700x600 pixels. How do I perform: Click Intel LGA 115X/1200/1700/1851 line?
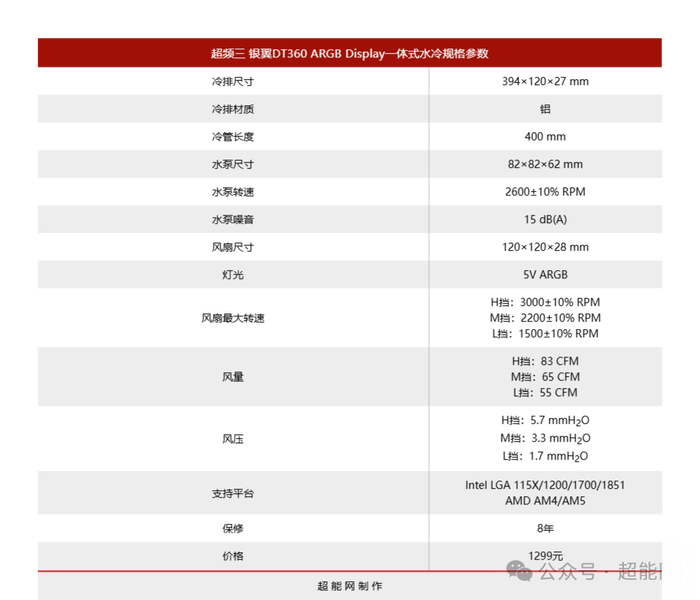coord(545,485)
